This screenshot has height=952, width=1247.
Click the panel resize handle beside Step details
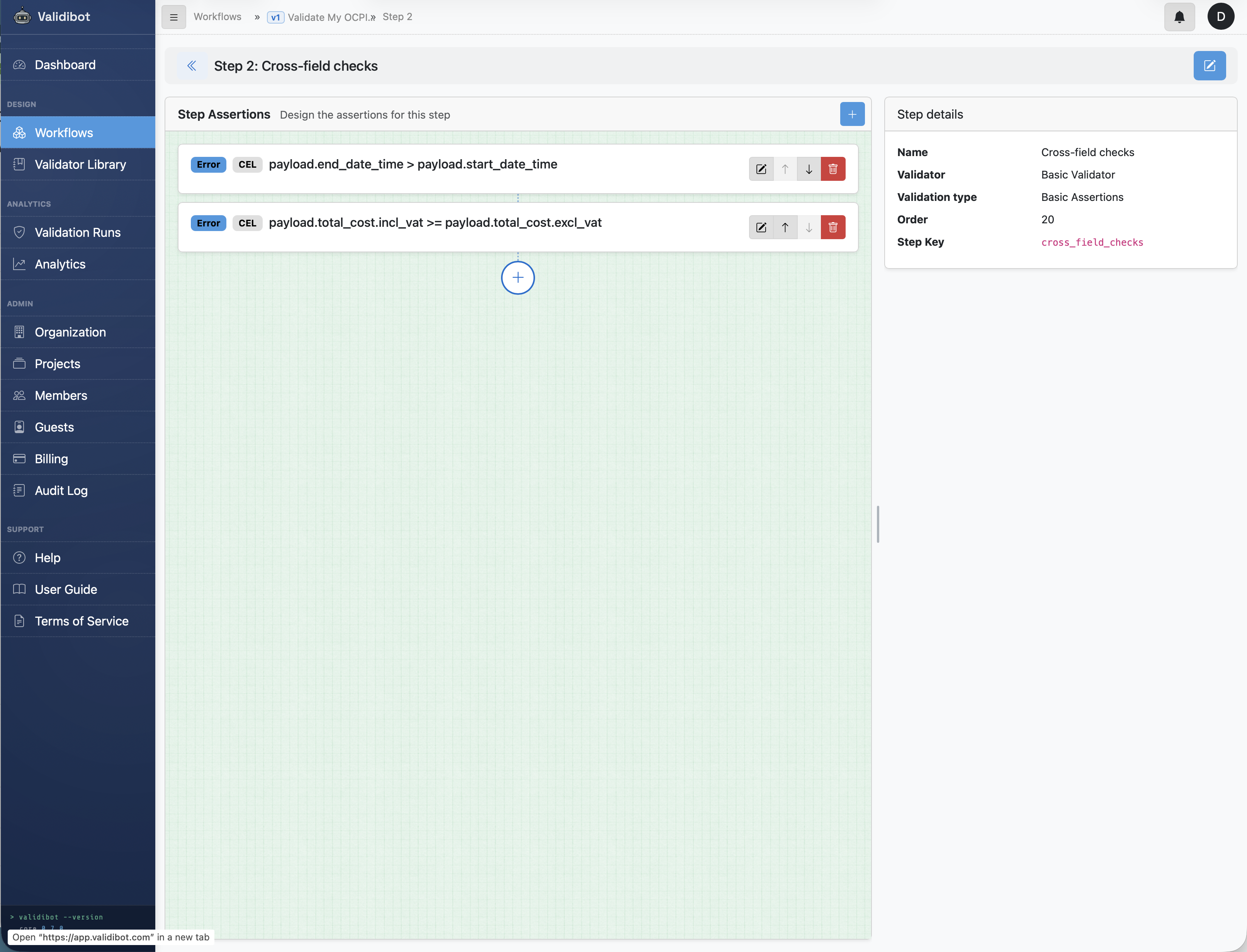pos(878,524)
